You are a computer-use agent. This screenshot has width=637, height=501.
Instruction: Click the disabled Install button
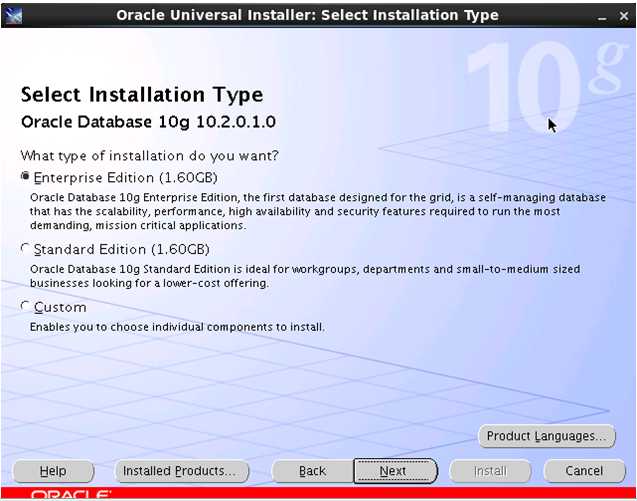[x=490, y=471]
